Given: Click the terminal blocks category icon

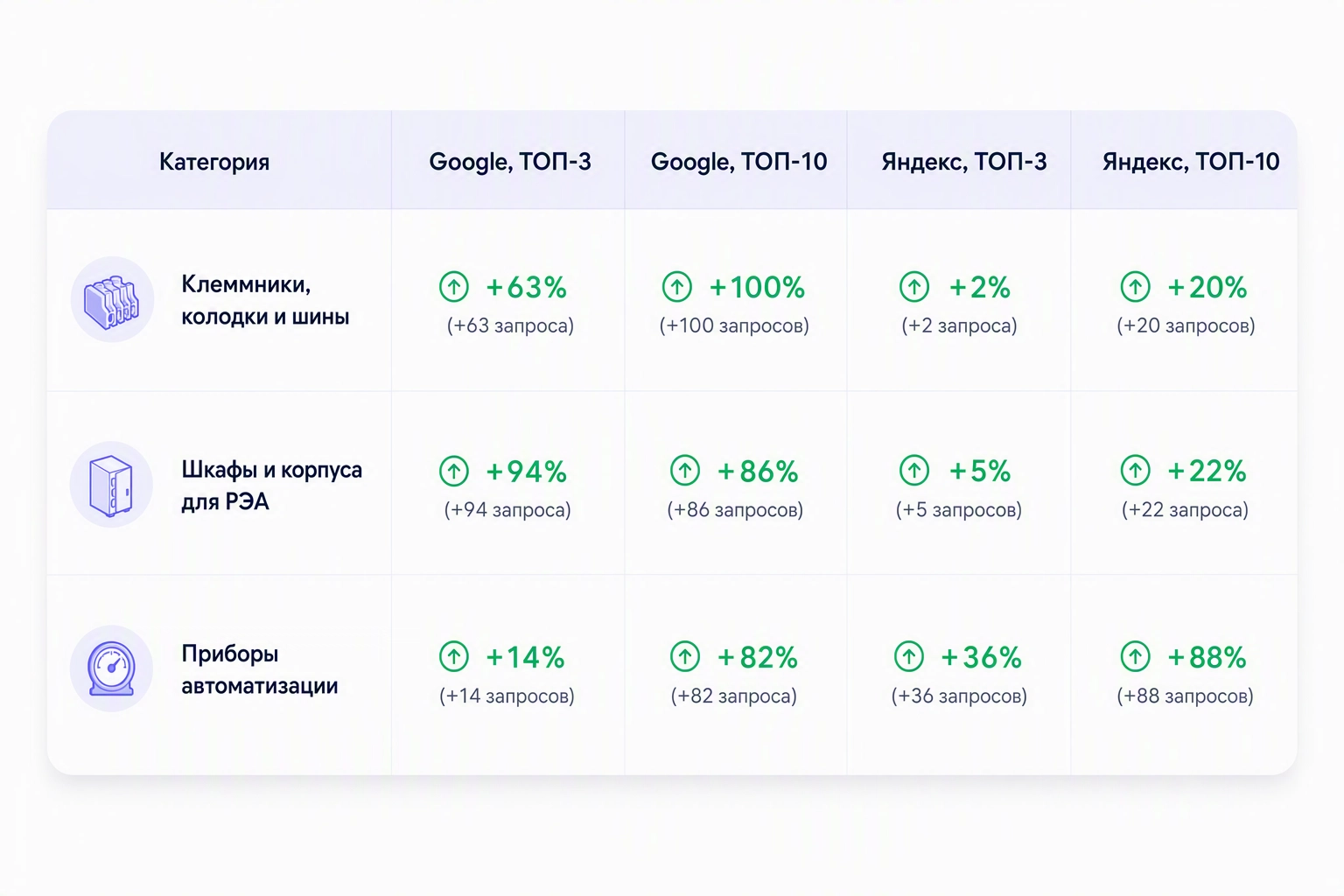Looking at the screenshot, I should pyautogui.click(x=112, y=299).
